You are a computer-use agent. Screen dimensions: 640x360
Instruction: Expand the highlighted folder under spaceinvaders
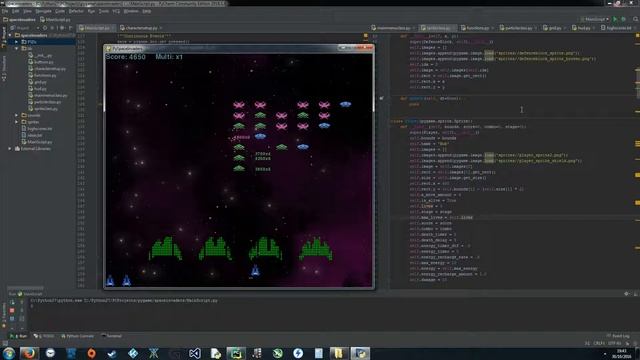17,42
